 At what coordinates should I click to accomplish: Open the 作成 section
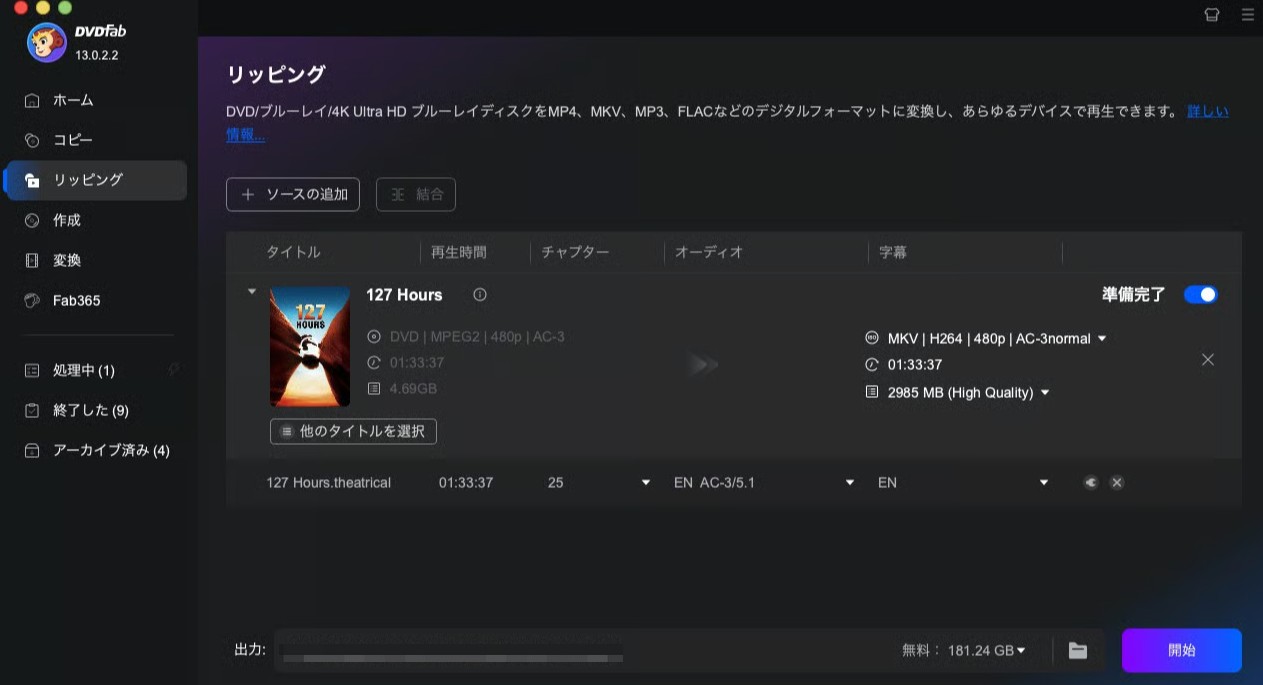point(95,220)
